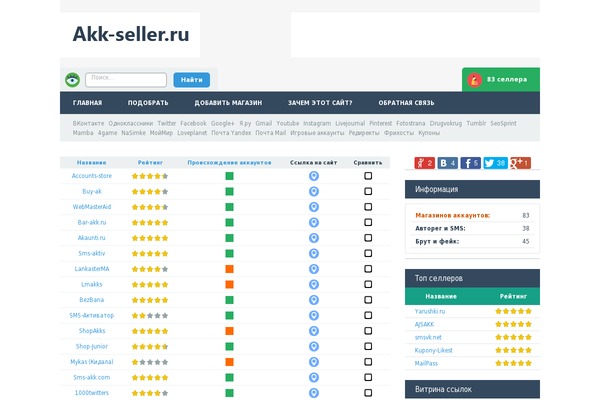Share on the Google+ button

pyautogui.click(x=520, y=163)
